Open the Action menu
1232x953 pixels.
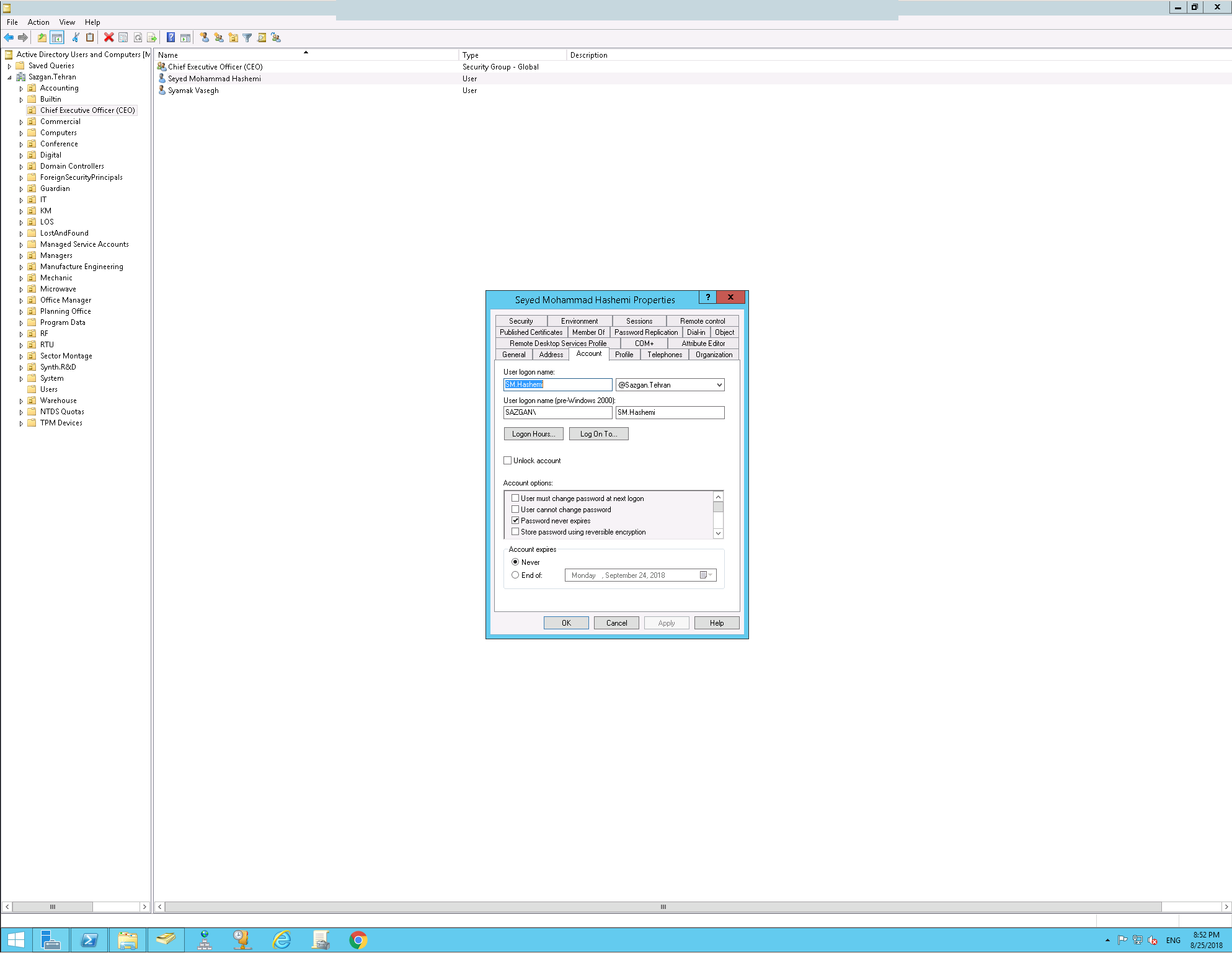coord(38,22)
